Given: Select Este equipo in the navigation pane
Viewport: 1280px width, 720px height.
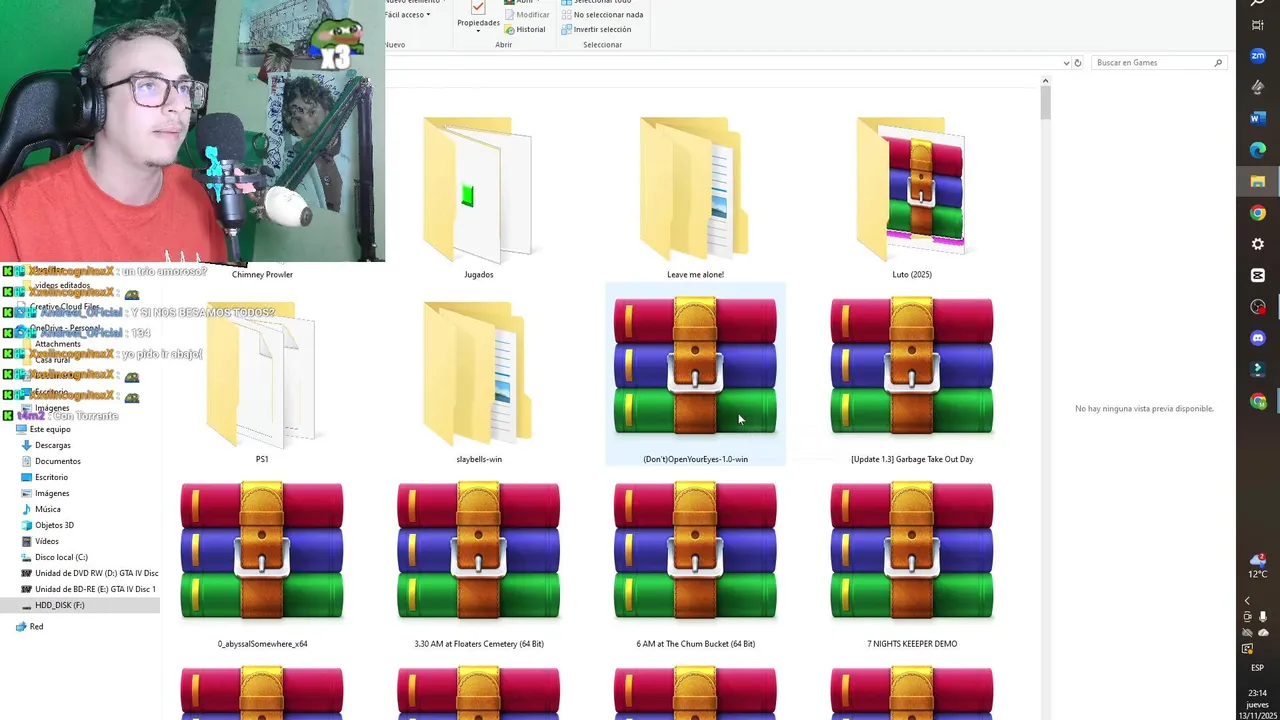Looking at the screenshot, I should (50, 429).
